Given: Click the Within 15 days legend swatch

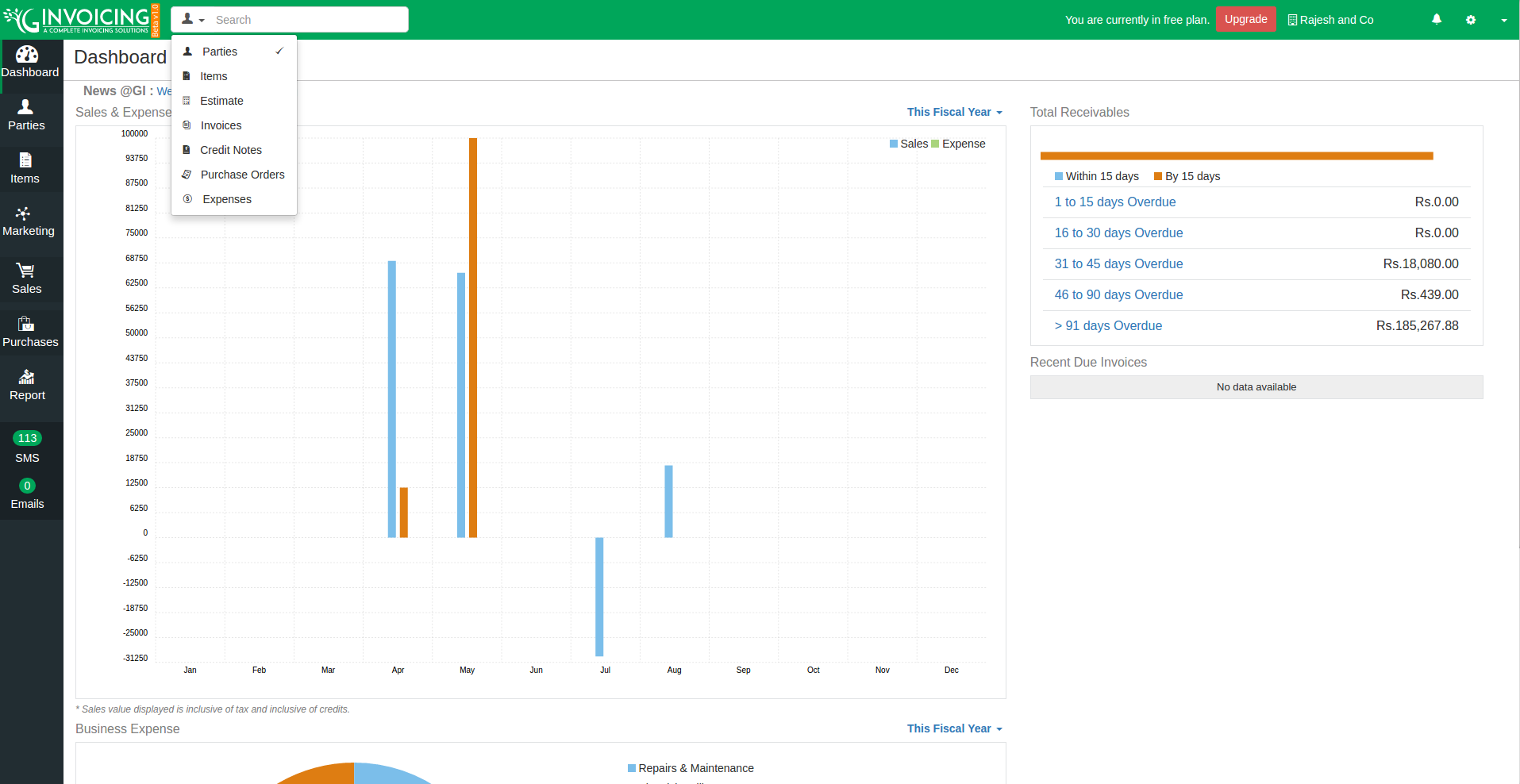Looking at the screenshot, I should [x=1059, y=176].
